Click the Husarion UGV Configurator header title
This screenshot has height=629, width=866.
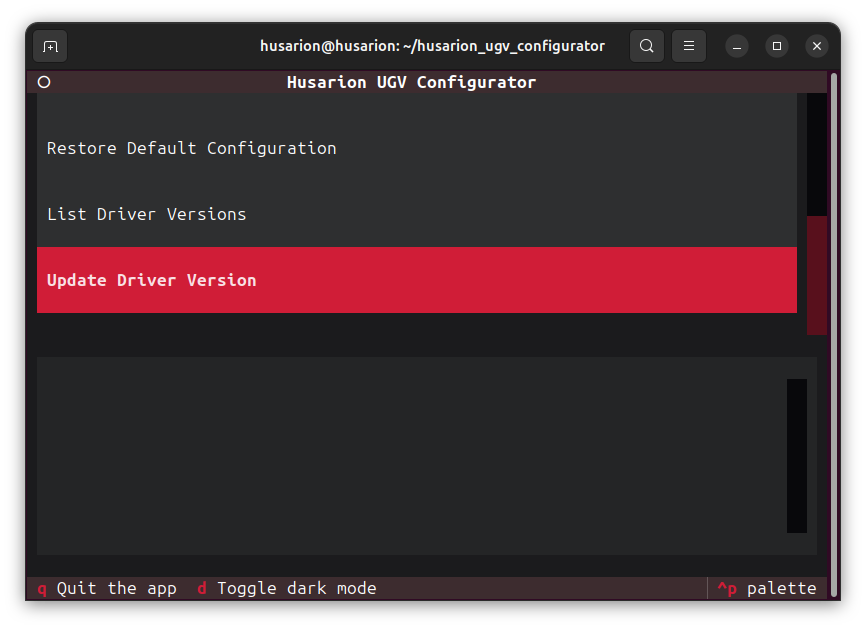[411, 82]
